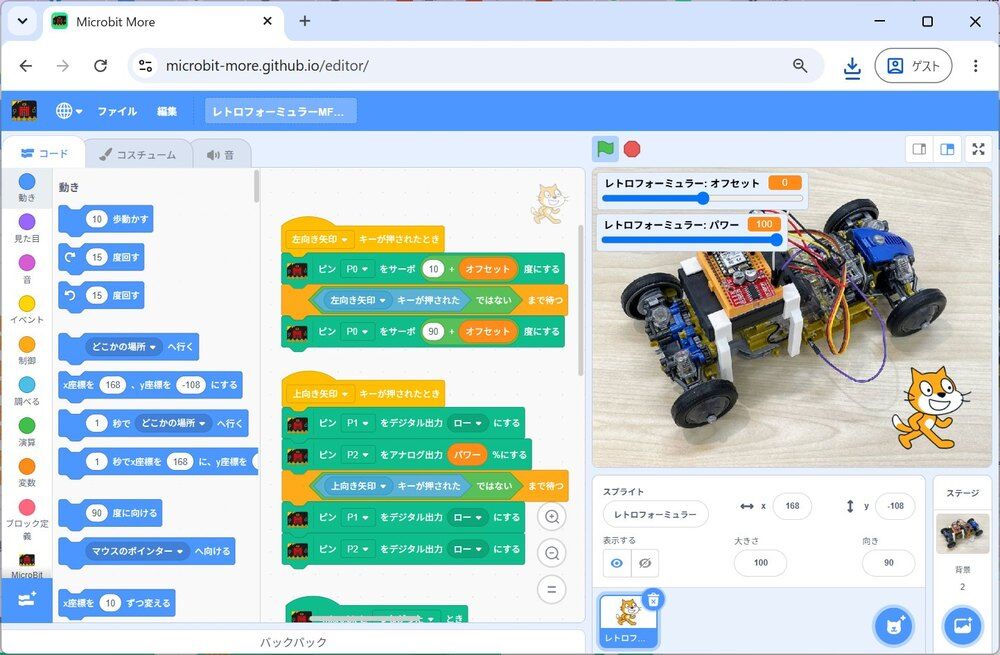Switch to large stage layout

click(948, 149)
